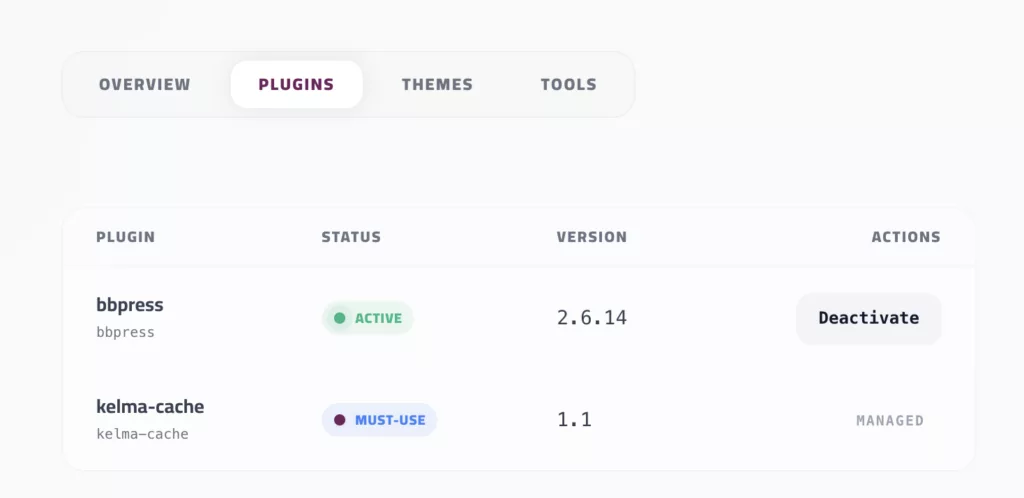Click the Must-Use badge for kelma-cache
The height and width of the screenshot is (498, 1024).
379,420
